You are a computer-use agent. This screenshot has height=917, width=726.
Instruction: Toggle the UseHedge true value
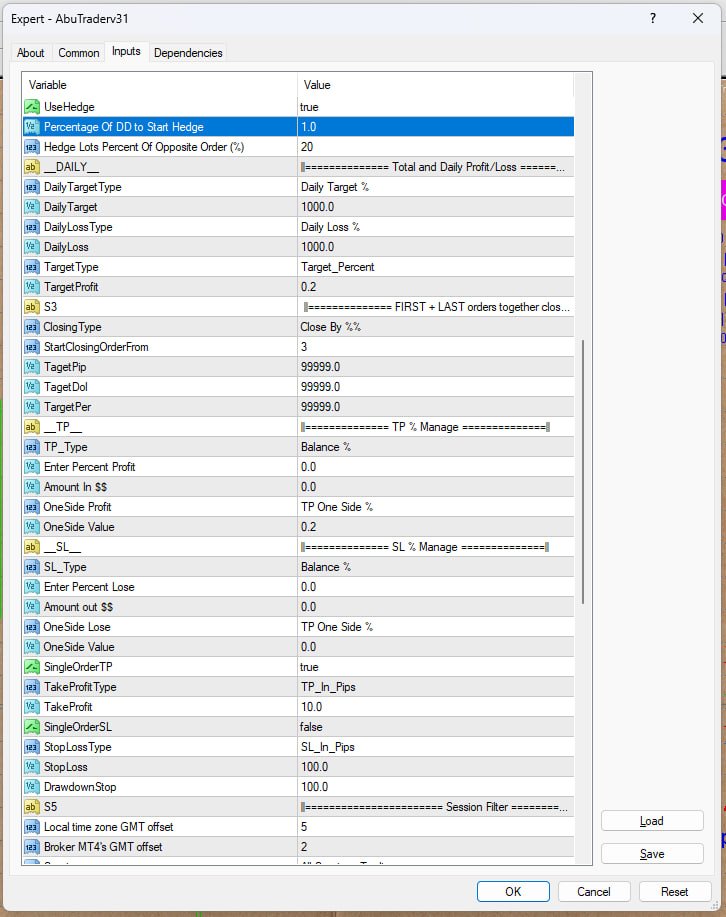pyautogui.click(x=436, y=107)
